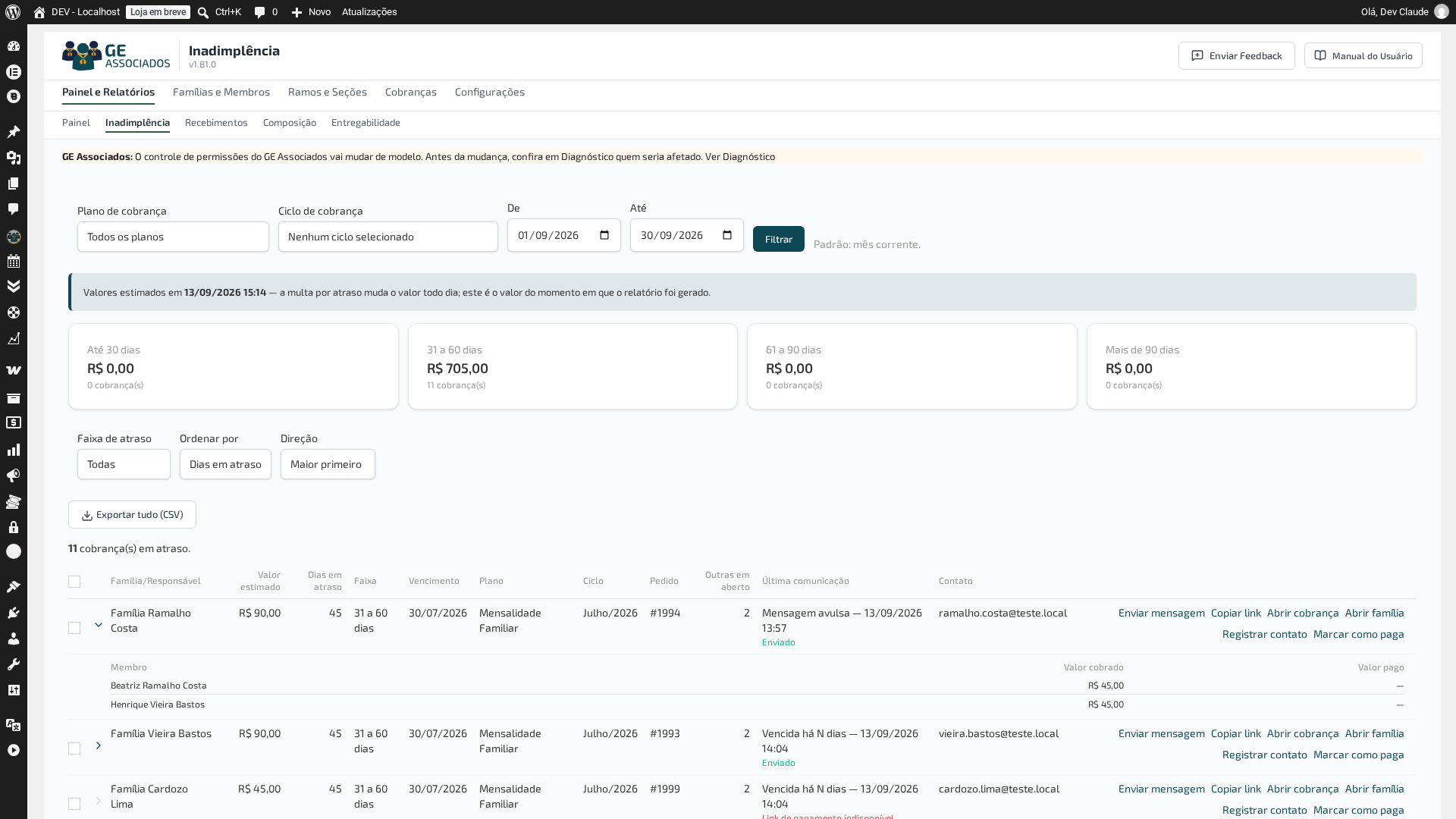The width and height of the screenshot is (1456, 819).
Task: Open Plano de cobrança dropdown
Action: (x=173, y=237)
